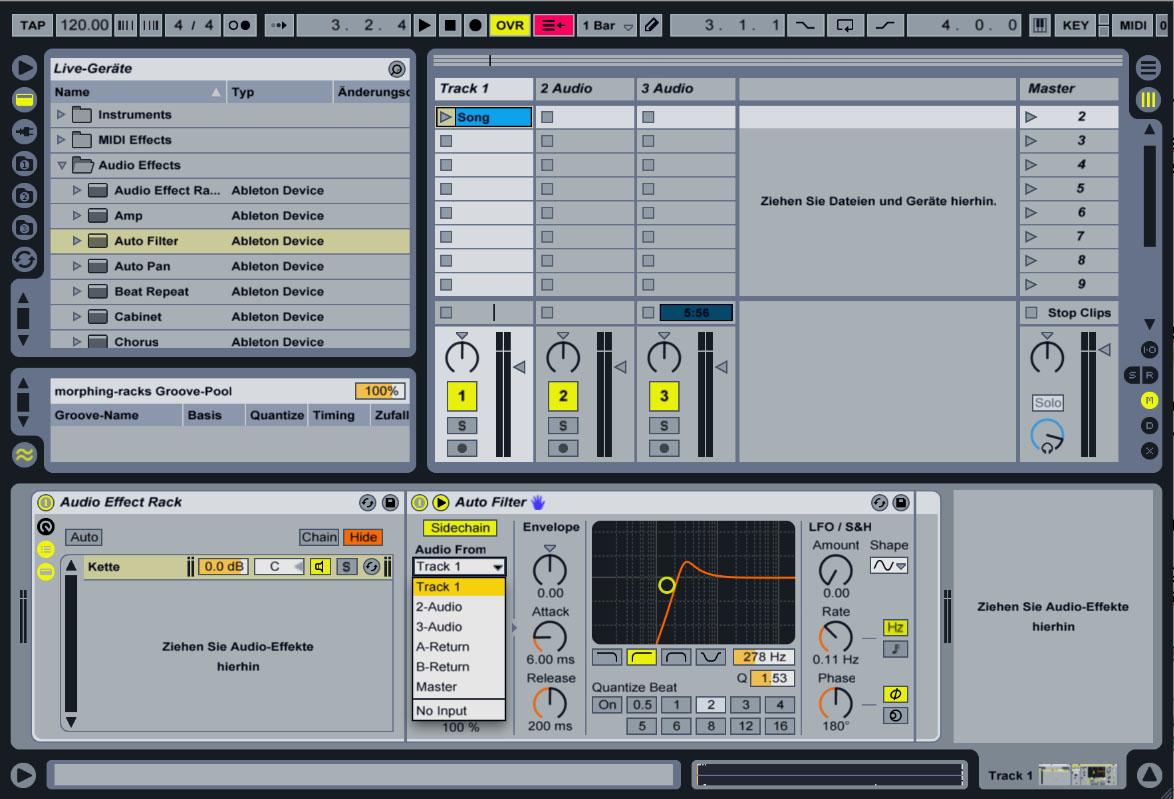Toggle the OVR overdub button
Image resolution: width=1174 pixels, height=799 pixels.
tap(509, 25)
